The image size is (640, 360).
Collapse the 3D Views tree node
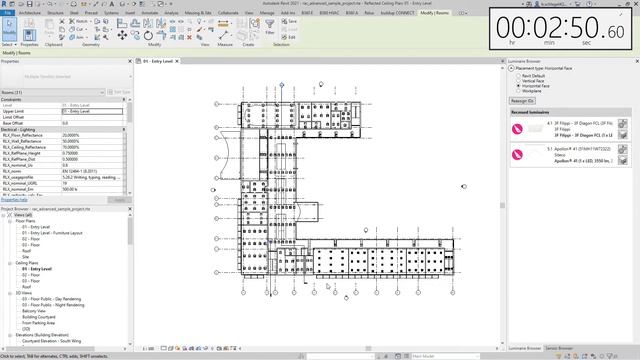pyautogui.click(x=10, y=293)
